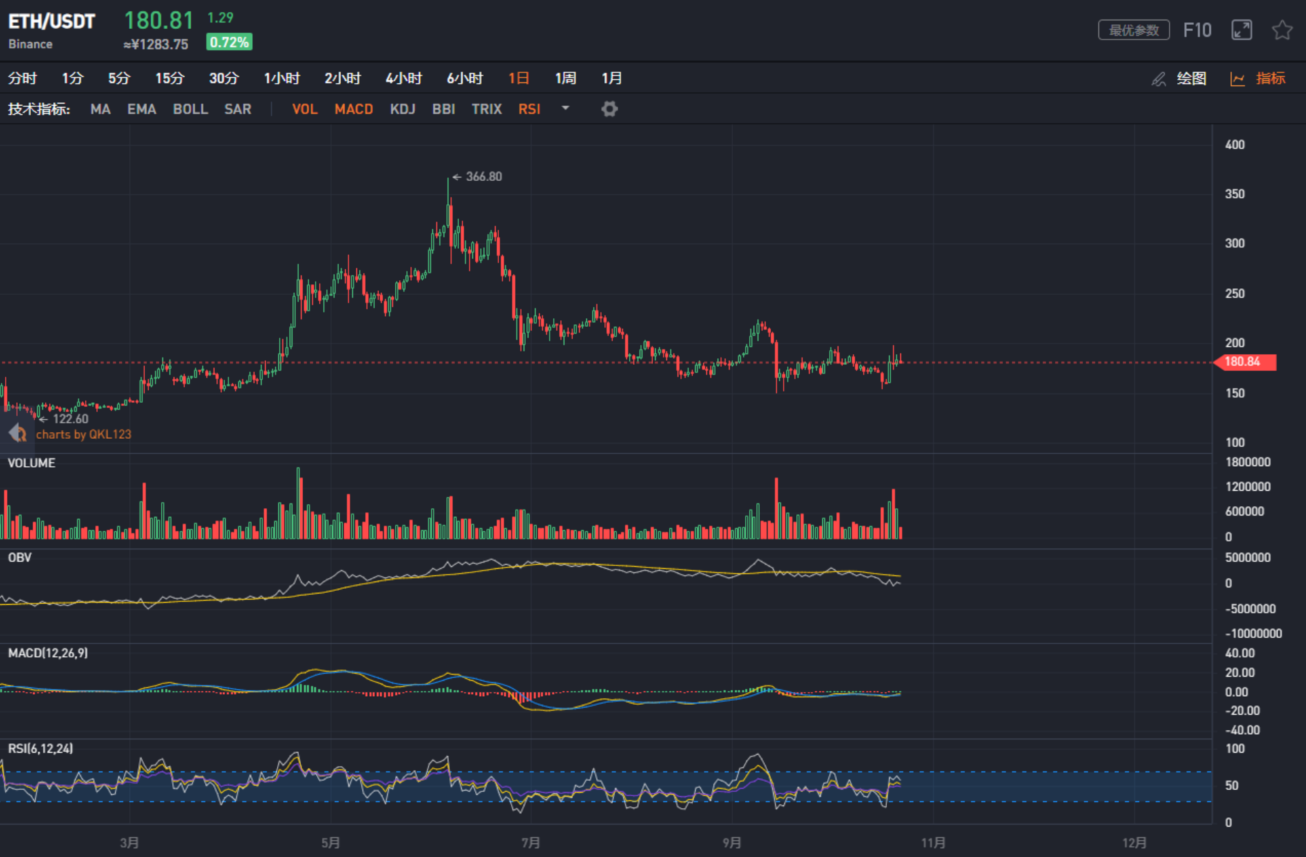Viewport: 1306px width, 857px height.
Task: Click the 指标 indicators chart icon
Action: click(1238, 78)
